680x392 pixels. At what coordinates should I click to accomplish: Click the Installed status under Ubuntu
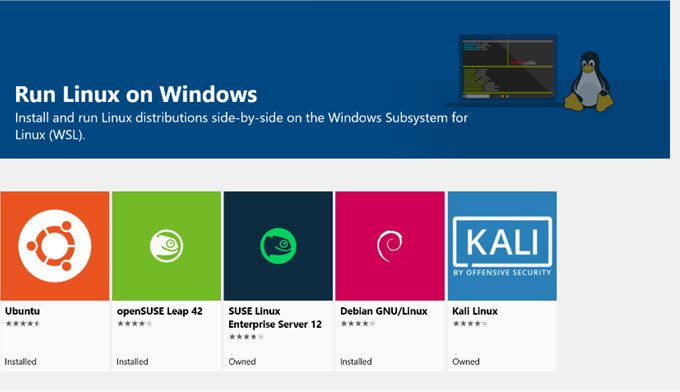click(20, 362)
